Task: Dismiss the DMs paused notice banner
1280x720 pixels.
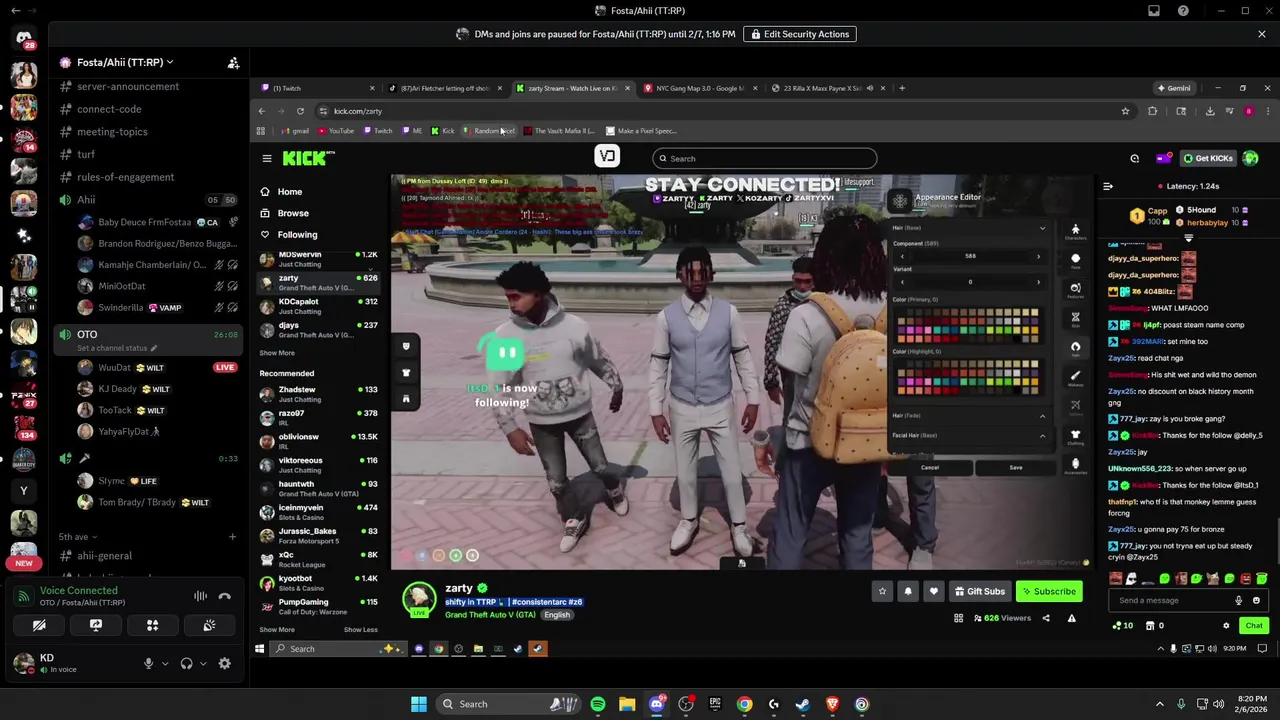Action: coord(1262,34)
